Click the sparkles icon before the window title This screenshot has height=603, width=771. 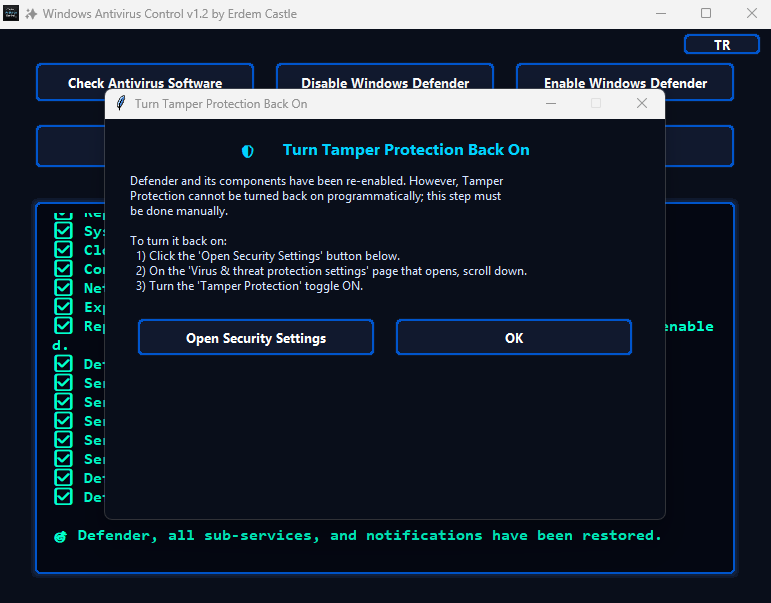click(31, 14)
